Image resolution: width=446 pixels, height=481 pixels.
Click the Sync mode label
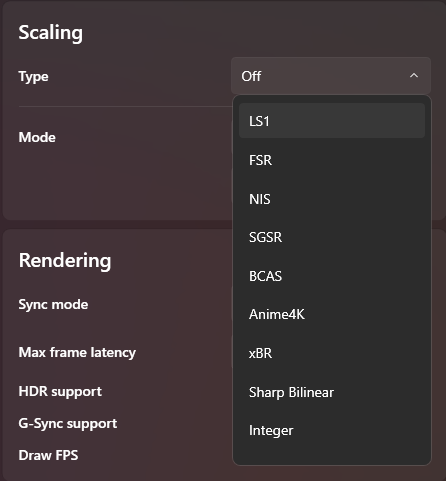tap(53, 305)
